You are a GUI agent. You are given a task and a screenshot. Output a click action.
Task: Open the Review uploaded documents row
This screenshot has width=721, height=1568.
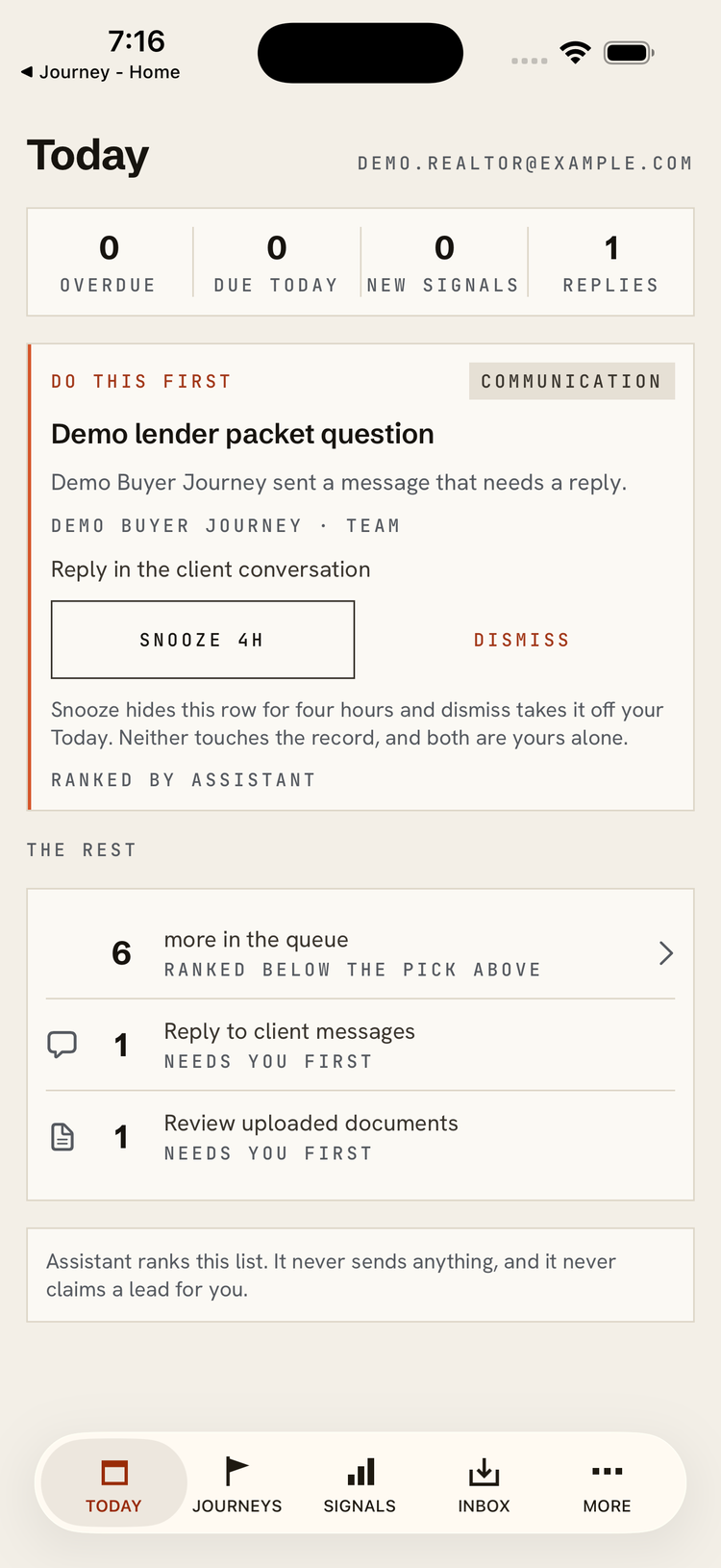(x=360, y=1137)
